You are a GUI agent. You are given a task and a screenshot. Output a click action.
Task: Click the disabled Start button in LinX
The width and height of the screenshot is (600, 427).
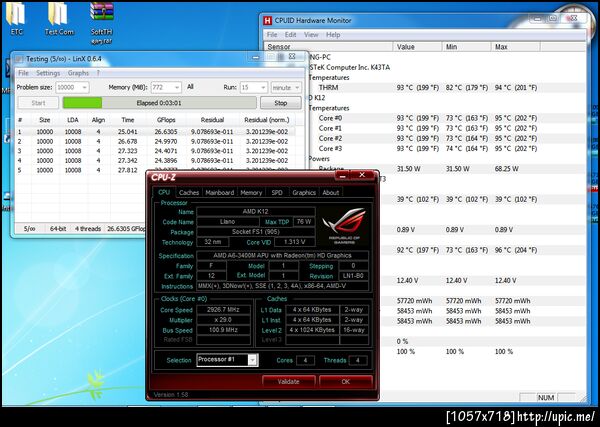tap(38, 103)
